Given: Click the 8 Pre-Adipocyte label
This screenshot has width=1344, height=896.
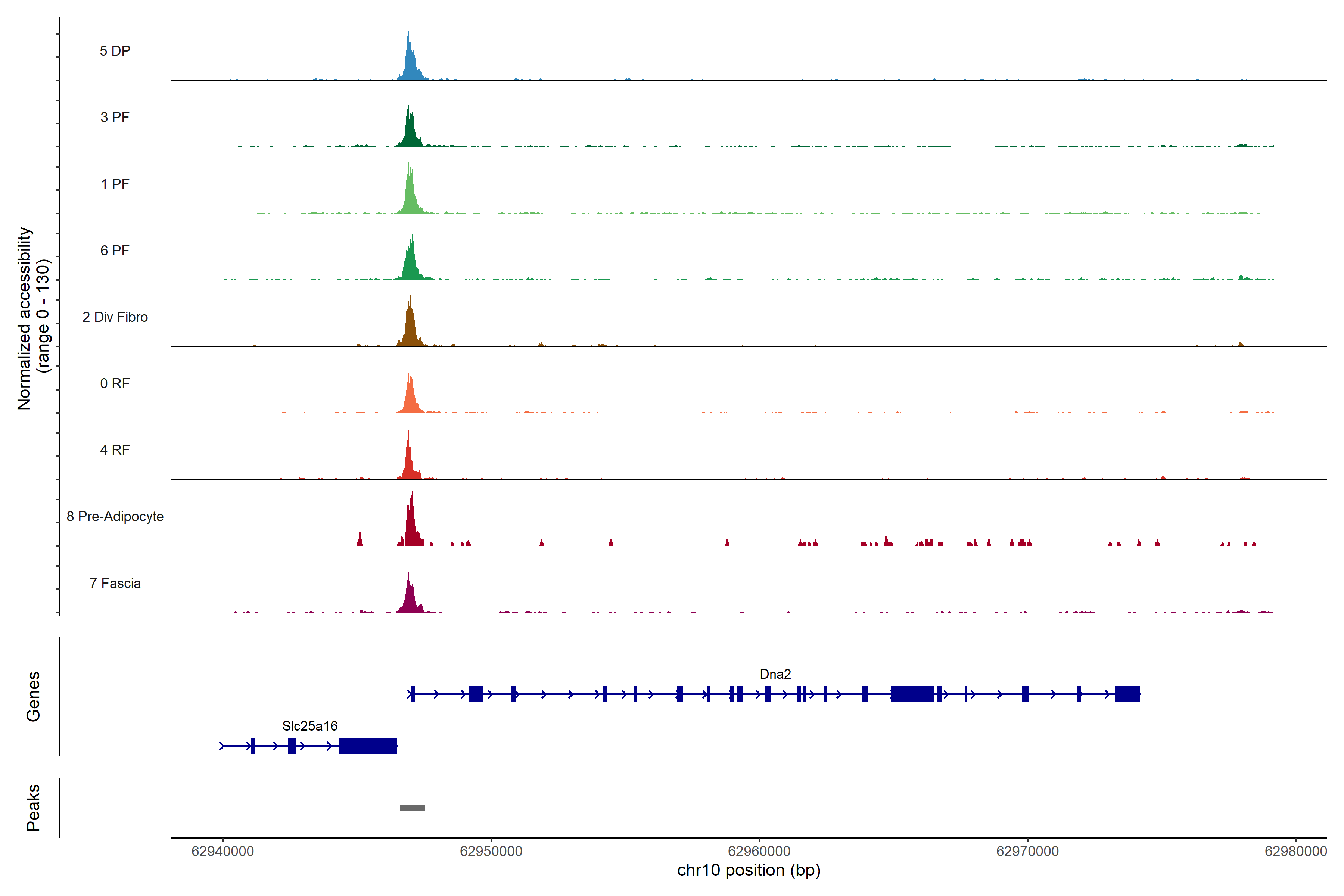Looking at the screenshot, I should point(115,517).
